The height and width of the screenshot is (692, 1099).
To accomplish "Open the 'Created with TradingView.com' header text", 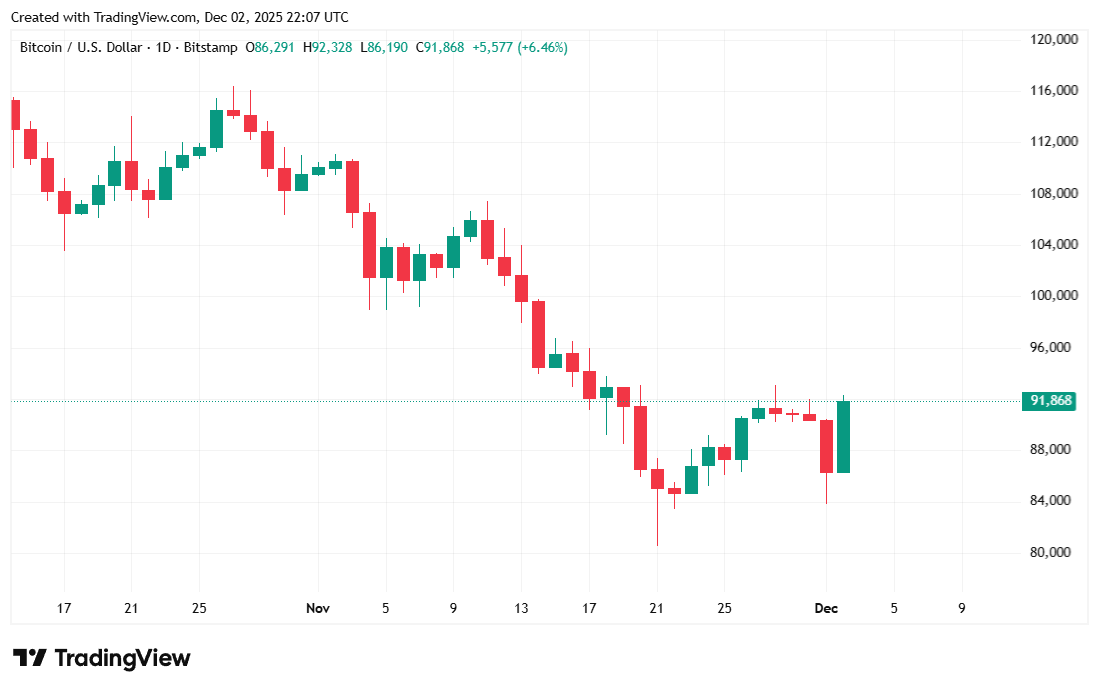I will (180, 17).
